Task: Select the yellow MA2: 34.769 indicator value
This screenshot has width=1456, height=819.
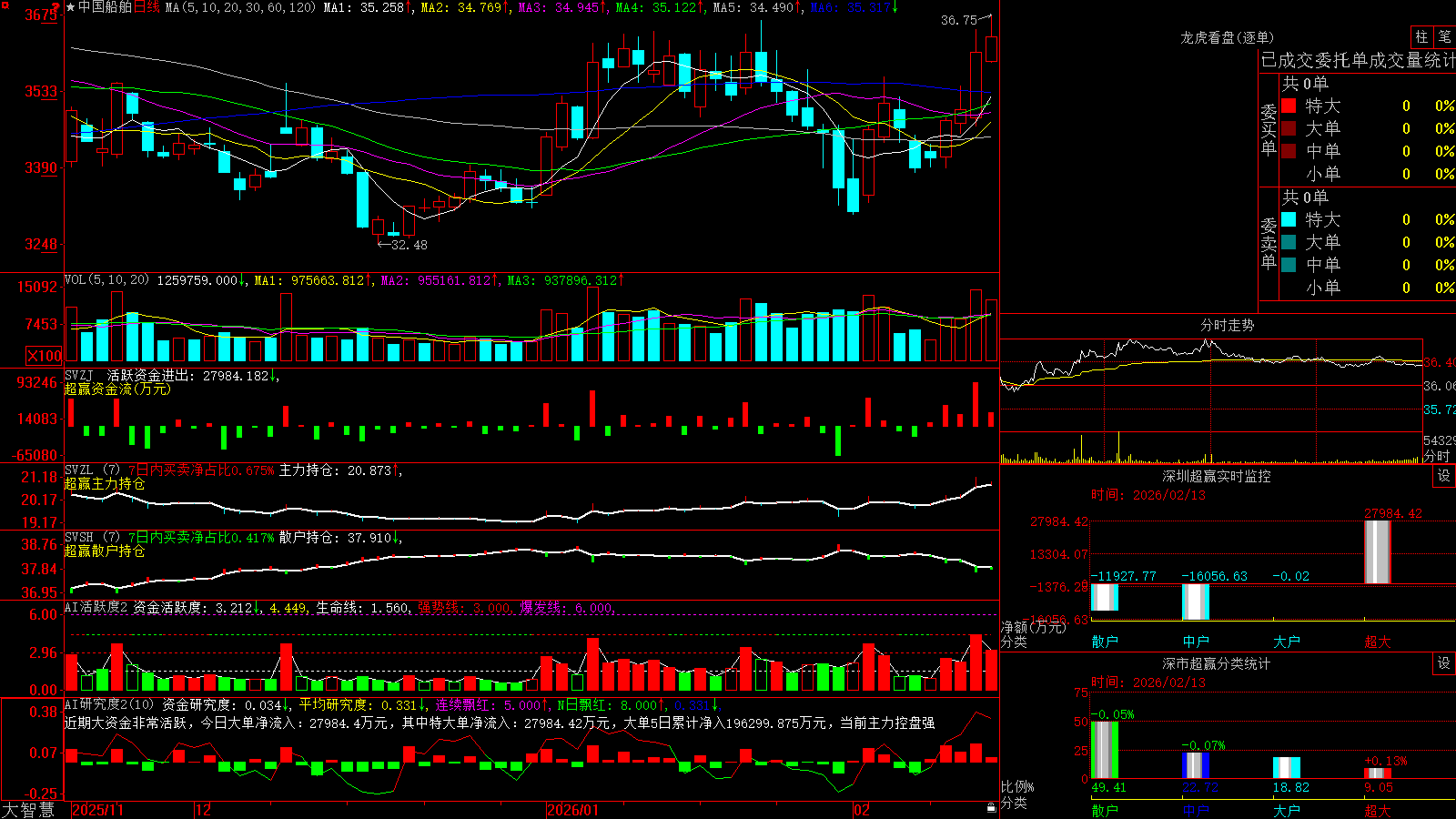Action: point(463,7)
